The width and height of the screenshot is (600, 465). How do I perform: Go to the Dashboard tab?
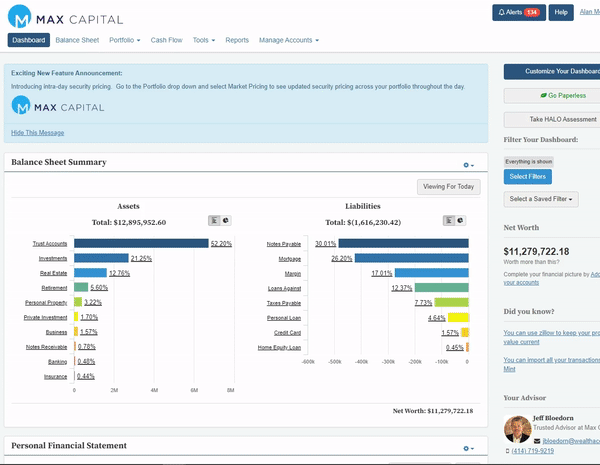pos(29,40)
